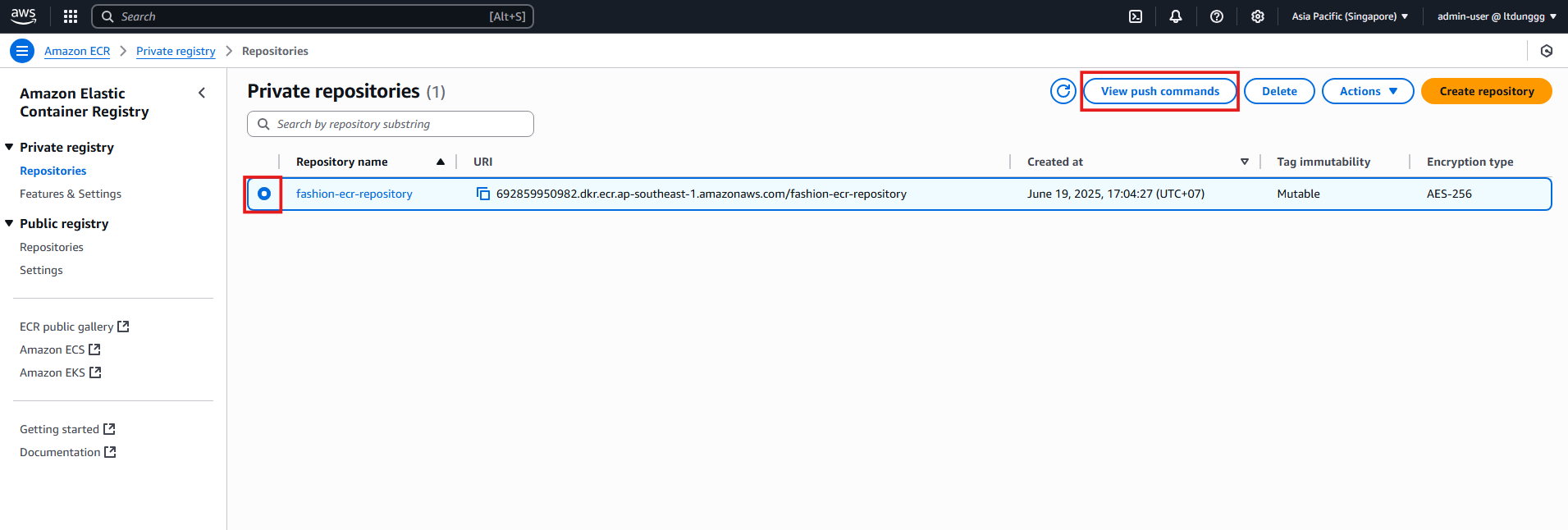Click the Repository name sort arrow
The image size is (1568, 530).
pos(441,162)
